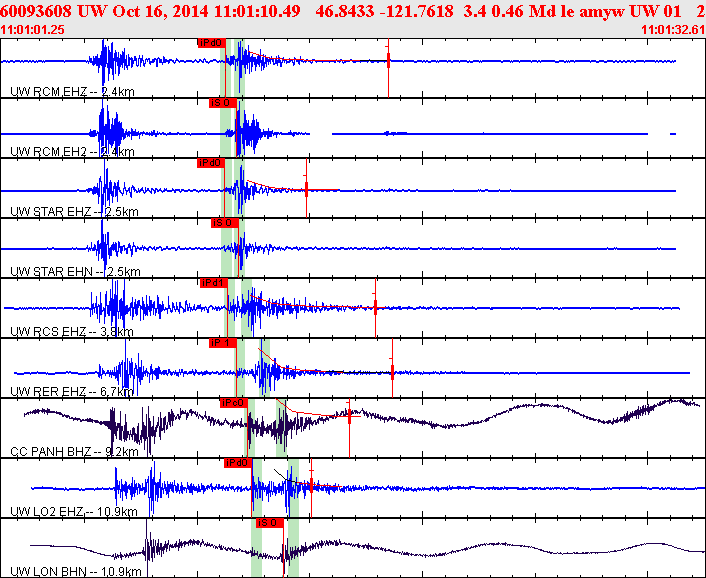The width and height of the screenshot is (706, 578).
Task: Click the coda end marker on STAR EHZ
Action: 306,189
